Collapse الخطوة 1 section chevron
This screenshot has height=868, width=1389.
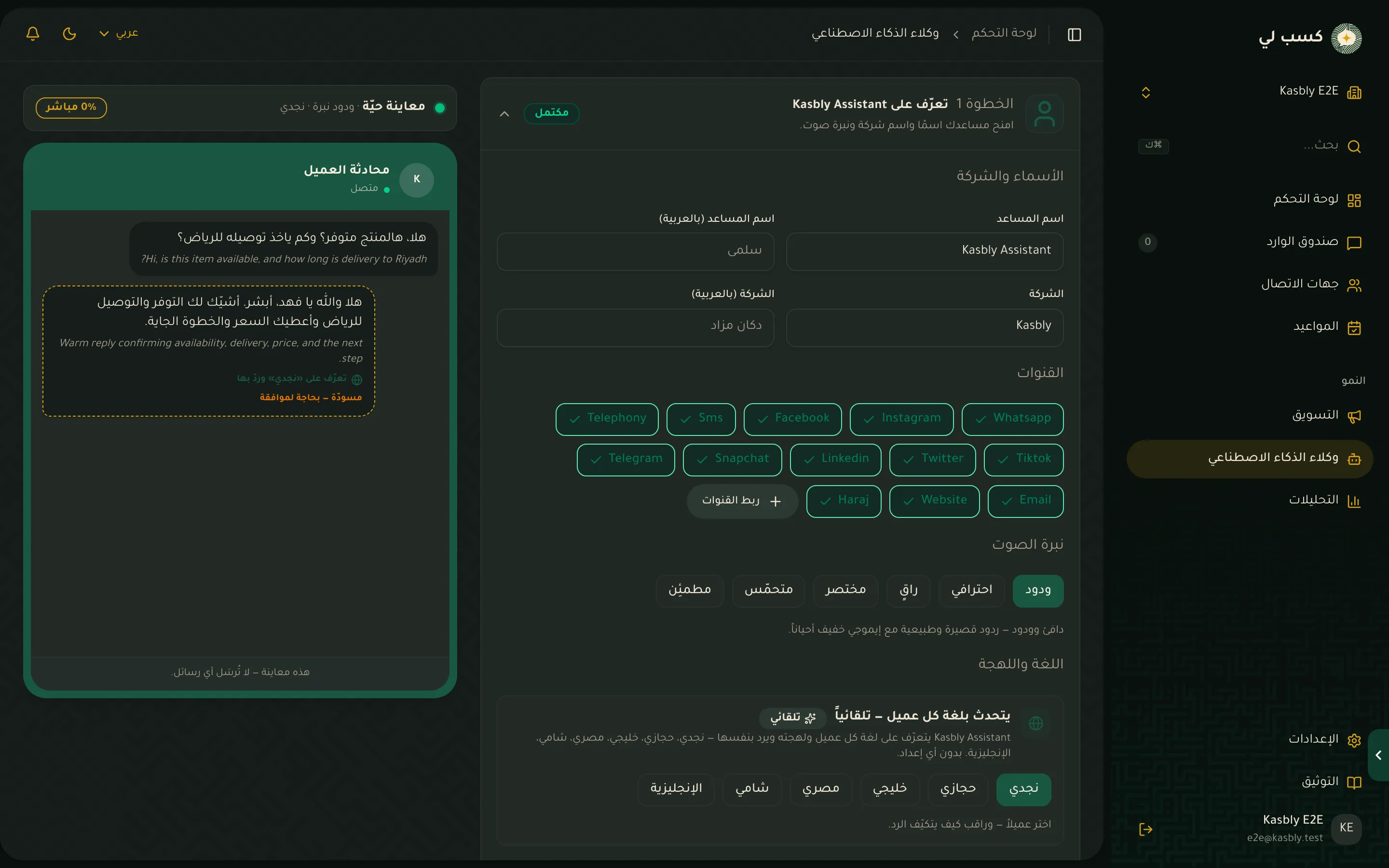pyautogui.click(x=504, y=114)
